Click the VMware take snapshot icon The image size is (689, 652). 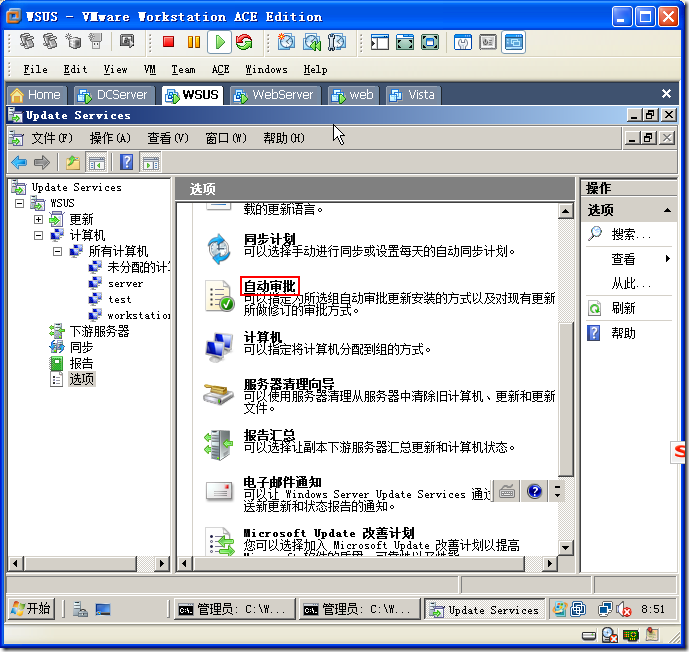(286, 42)
